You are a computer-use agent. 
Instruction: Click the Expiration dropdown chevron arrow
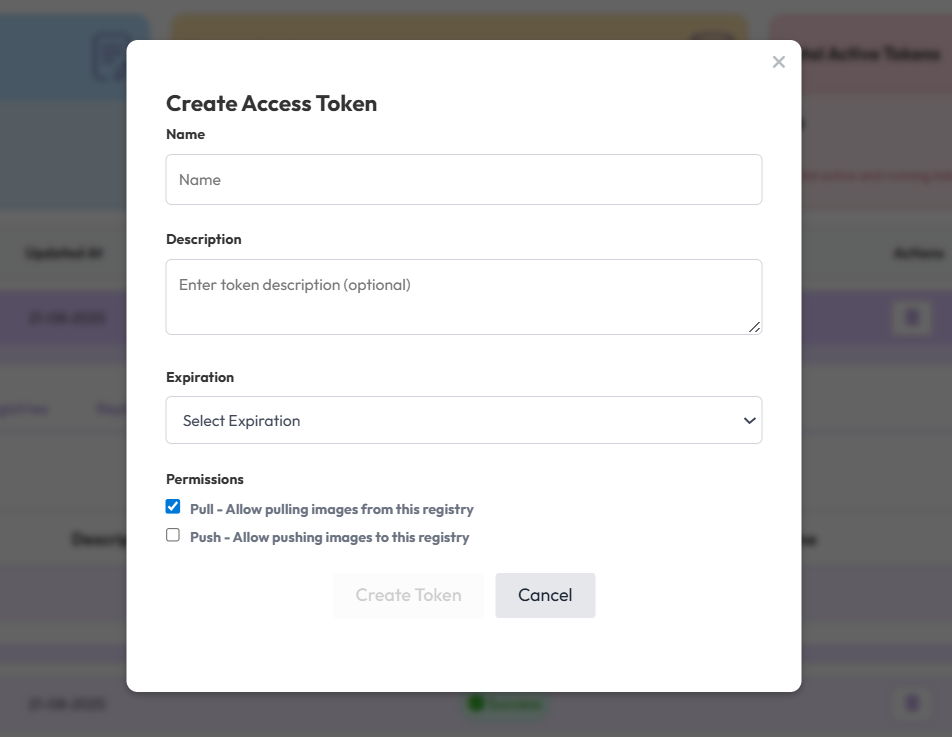tap(749, 421)
